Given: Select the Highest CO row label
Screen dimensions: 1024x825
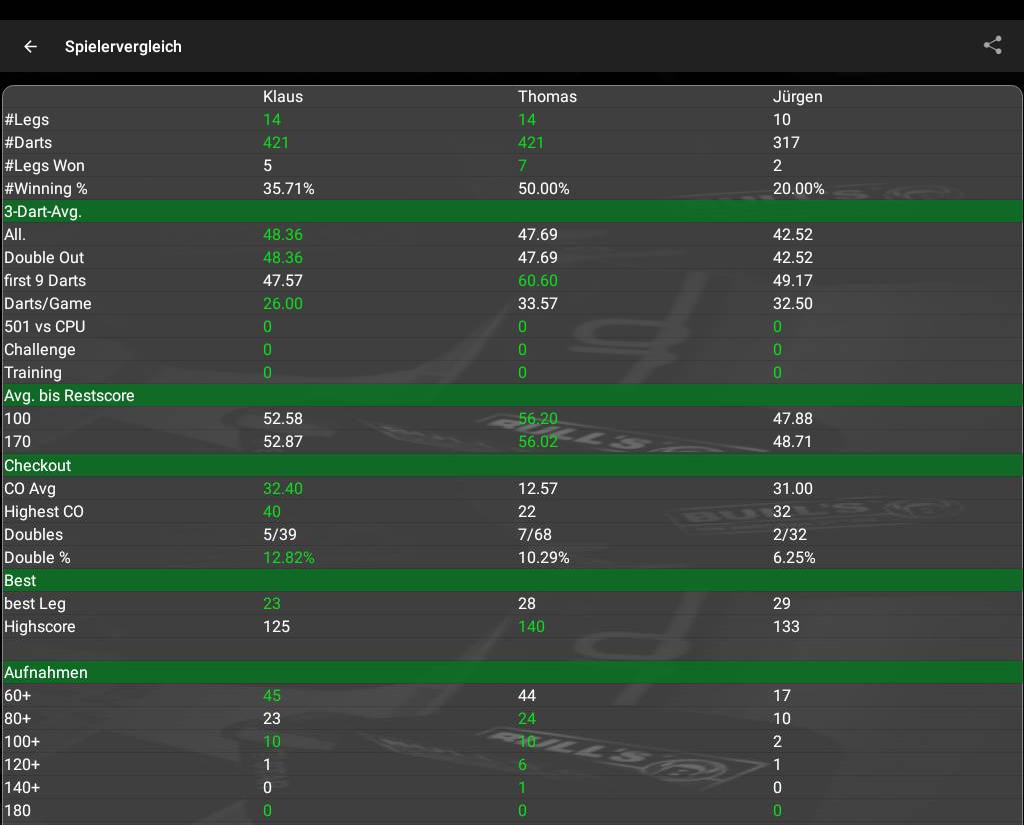Looking at the screenshot, I should pos(44,512).
